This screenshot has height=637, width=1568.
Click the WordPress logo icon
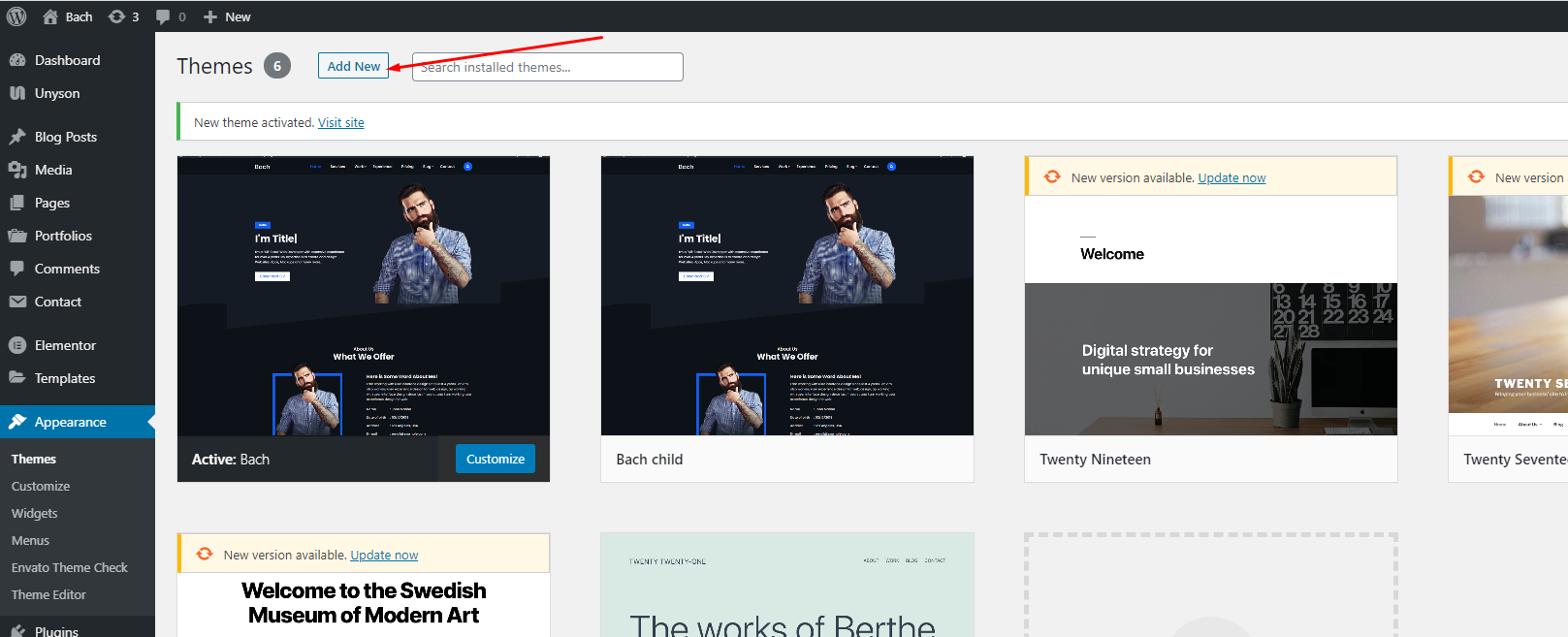click(x=16, y=16)
